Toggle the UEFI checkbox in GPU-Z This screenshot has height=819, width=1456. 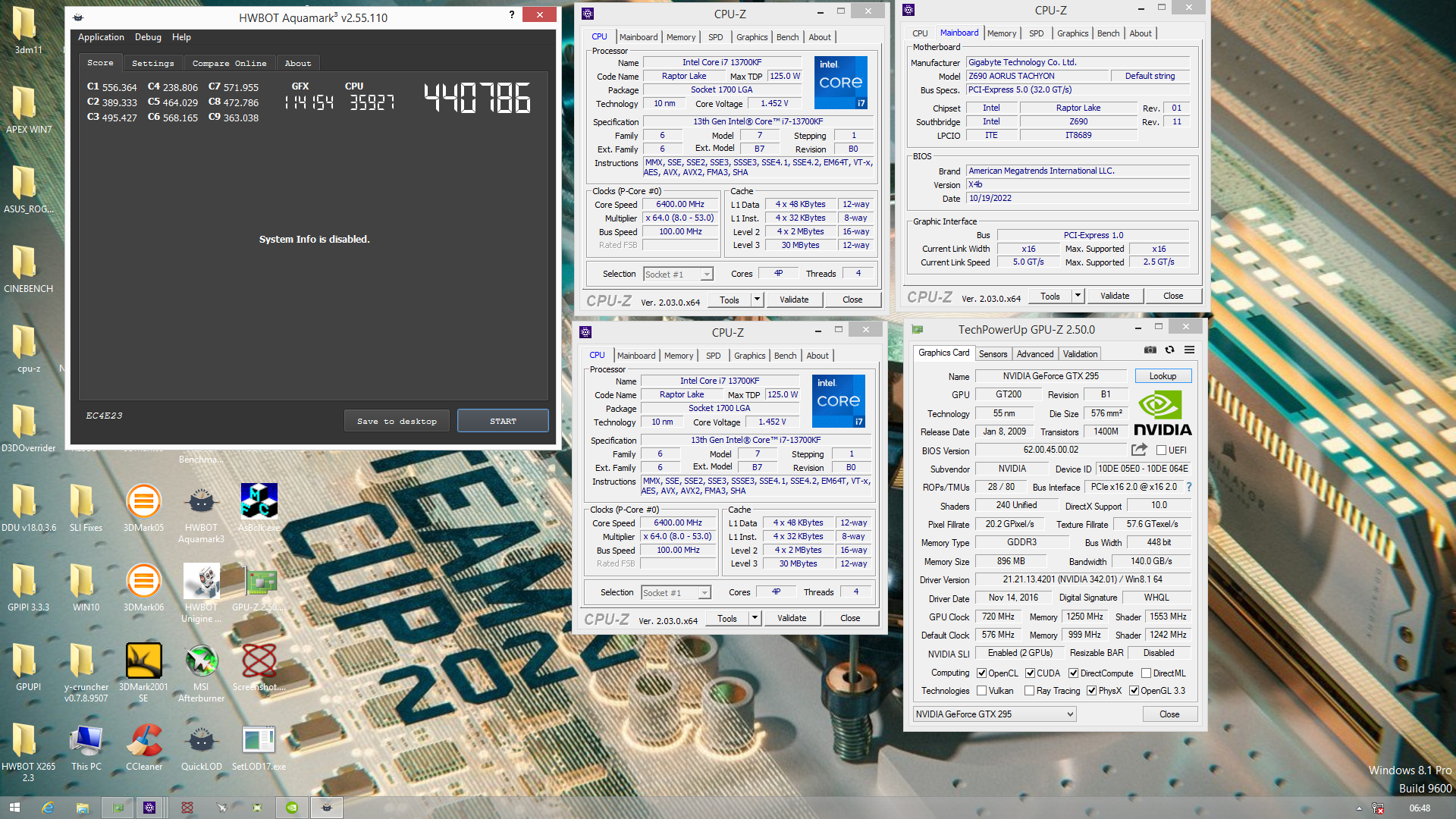(1160, 450)
